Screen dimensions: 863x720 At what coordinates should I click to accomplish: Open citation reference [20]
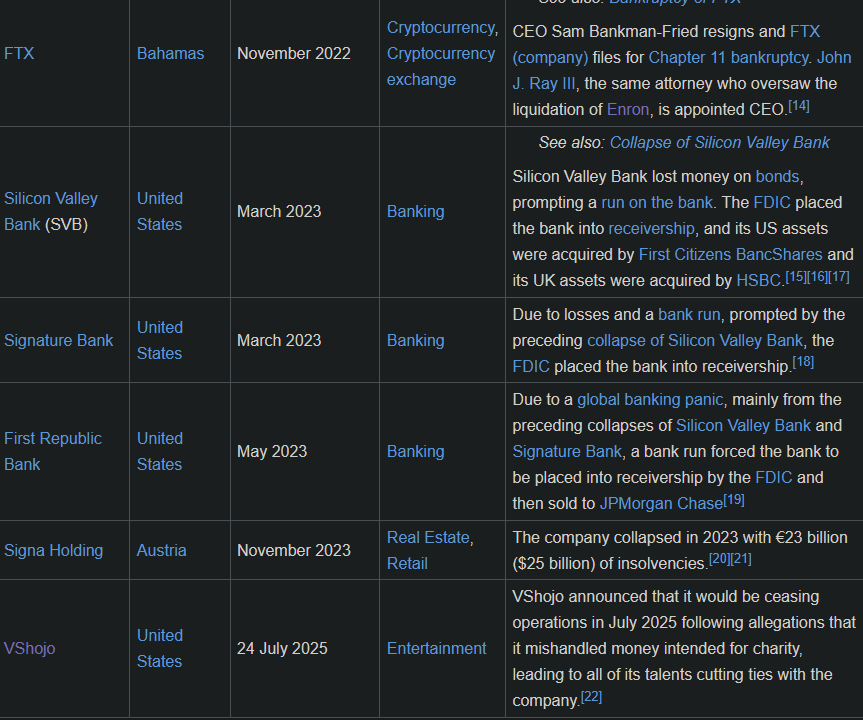click(719, 559)
